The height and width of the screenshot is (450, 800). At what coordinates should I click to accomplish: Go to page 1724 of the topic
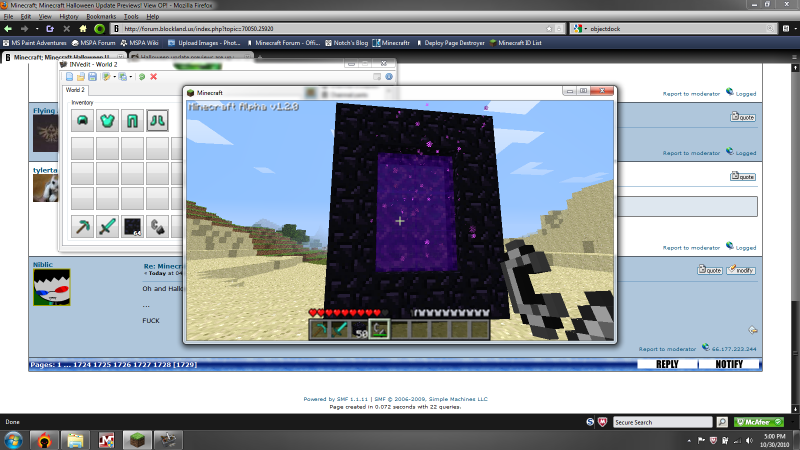pos(81,364)
